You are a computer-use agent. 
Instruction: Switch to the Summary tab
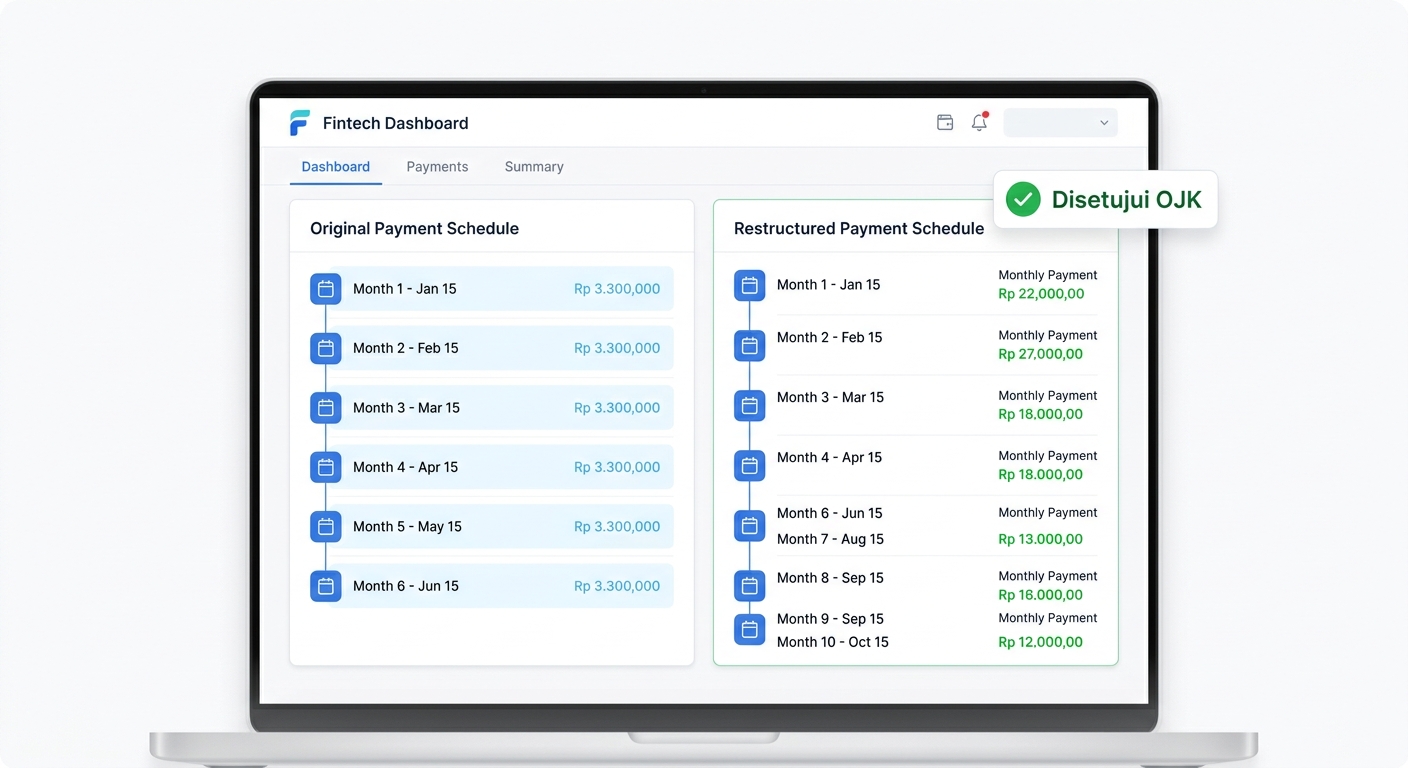tap(534, 167)
